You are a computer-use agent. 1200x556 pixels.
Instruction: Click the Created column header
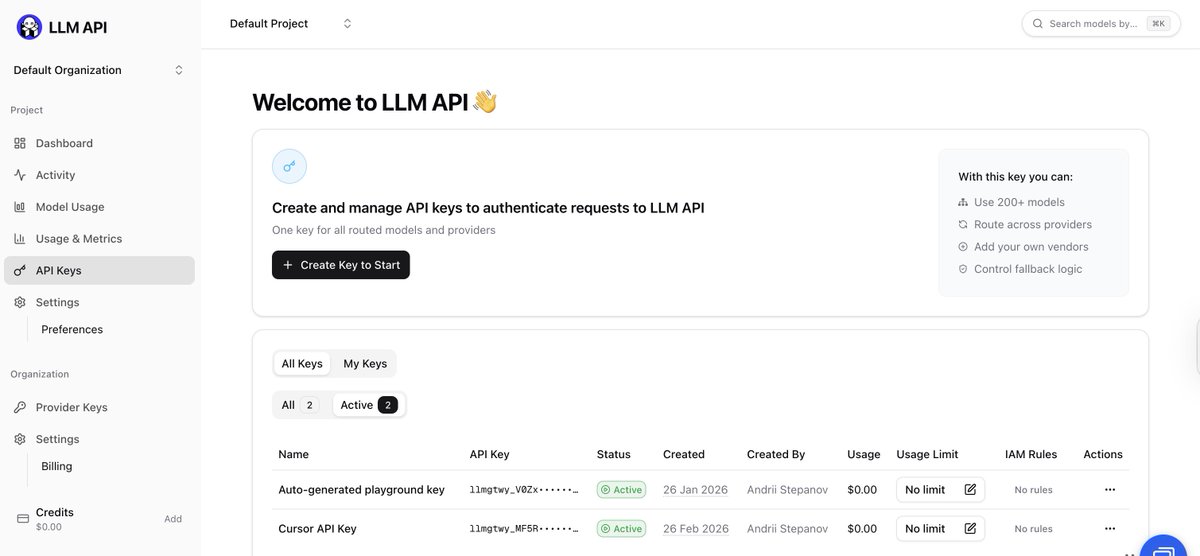coord(684,454)
